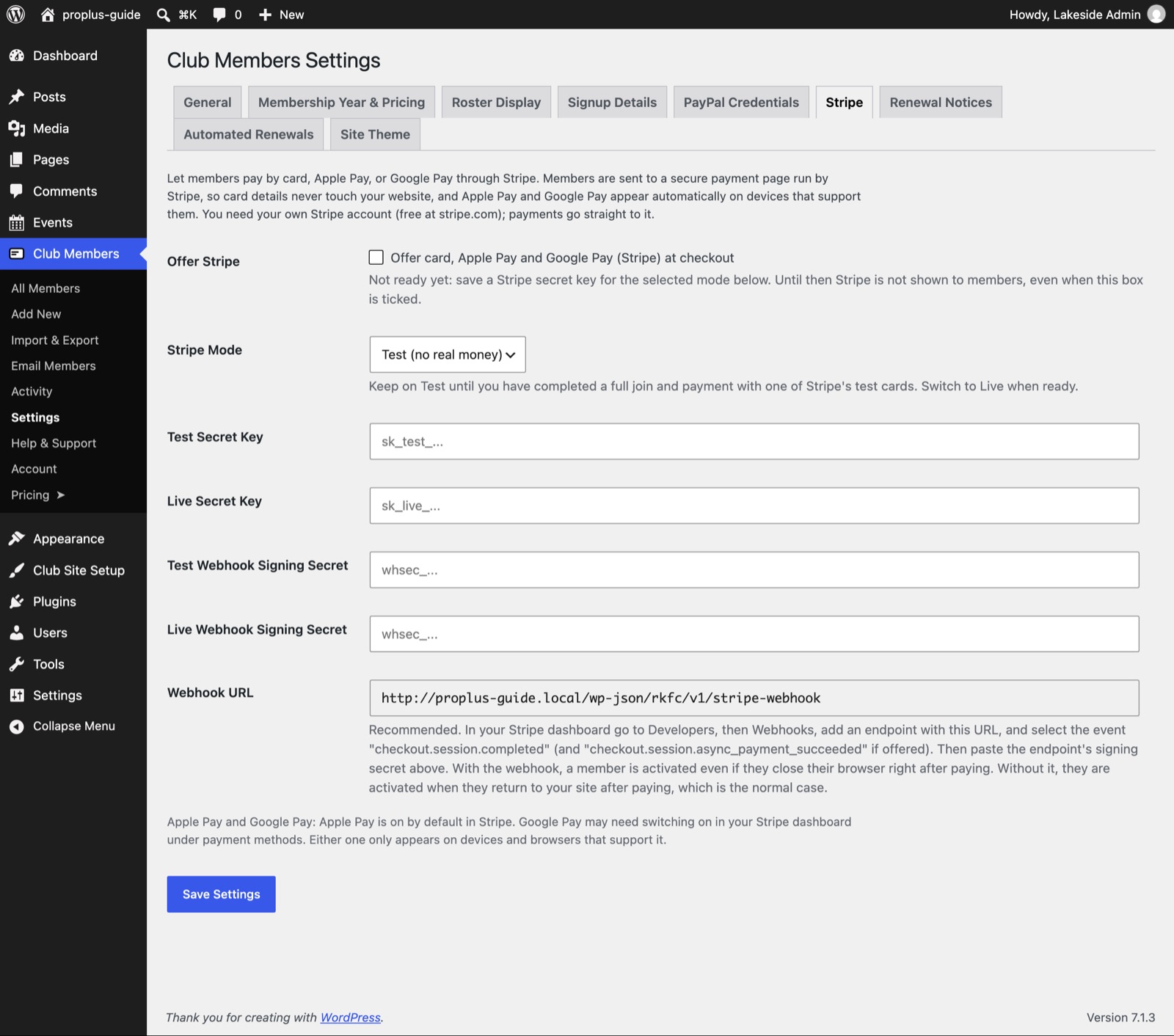The image size is (1174, 1036).
Task: Open the Renewal Notices tab
Action: tap(941, 102)
